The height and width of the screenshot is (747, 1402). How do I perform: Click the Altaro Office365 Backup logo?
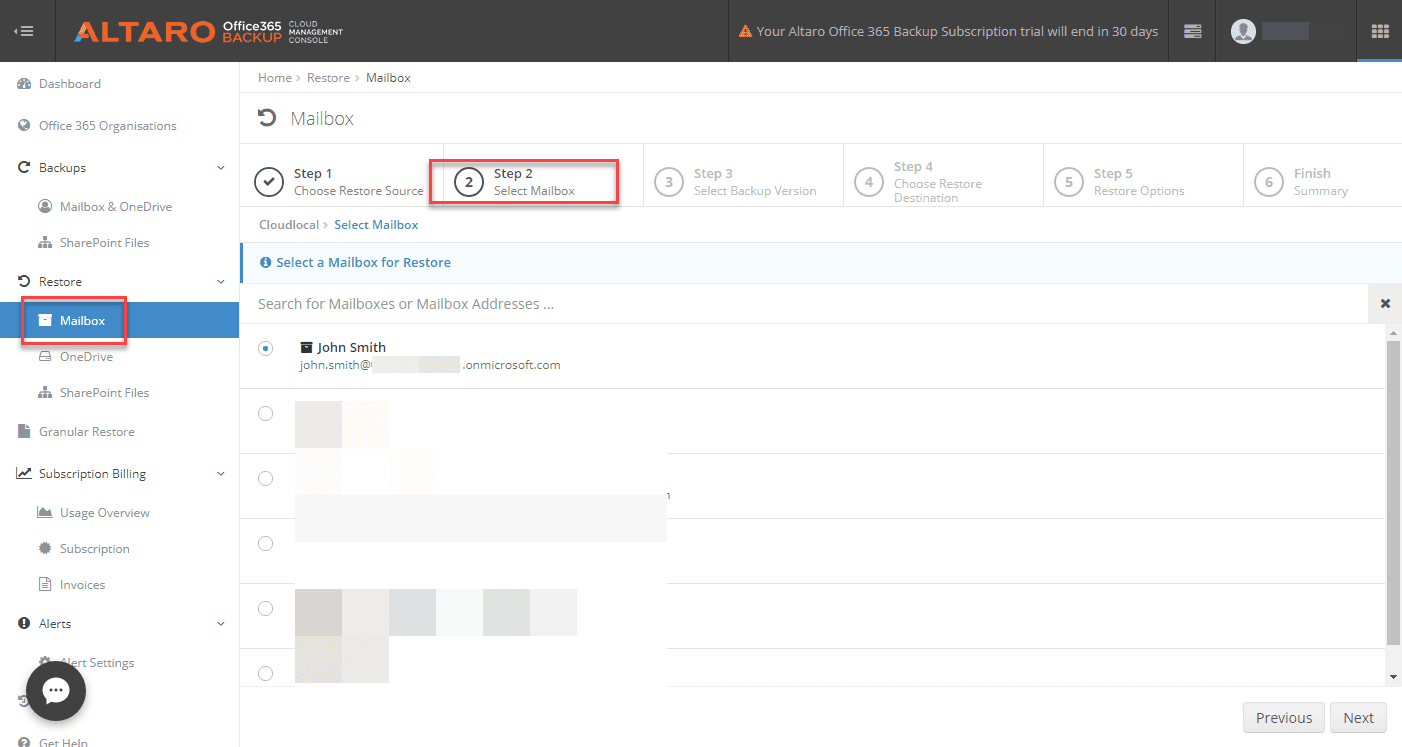(x=208, y=31)
